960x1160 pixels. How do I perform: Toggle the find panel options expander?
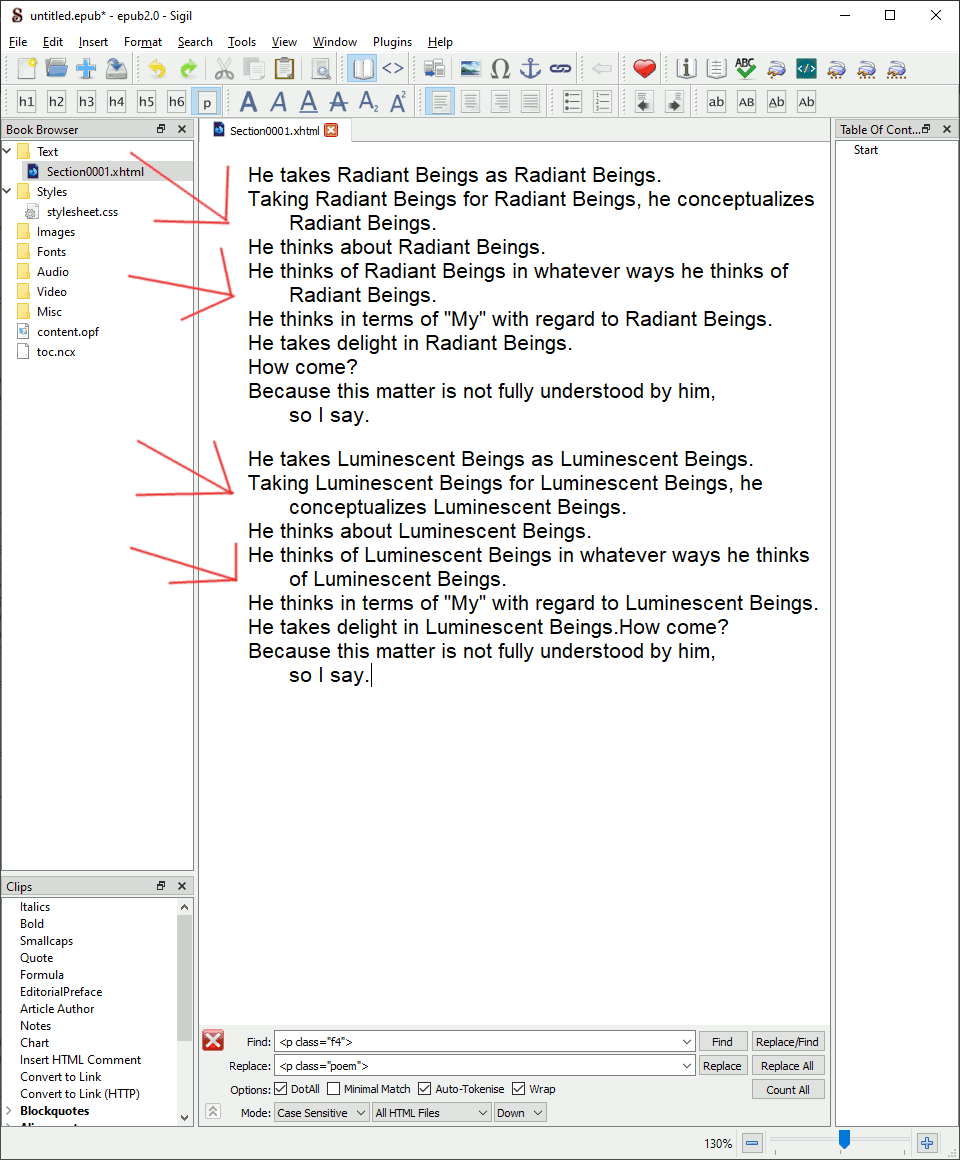coord(213,1111)
